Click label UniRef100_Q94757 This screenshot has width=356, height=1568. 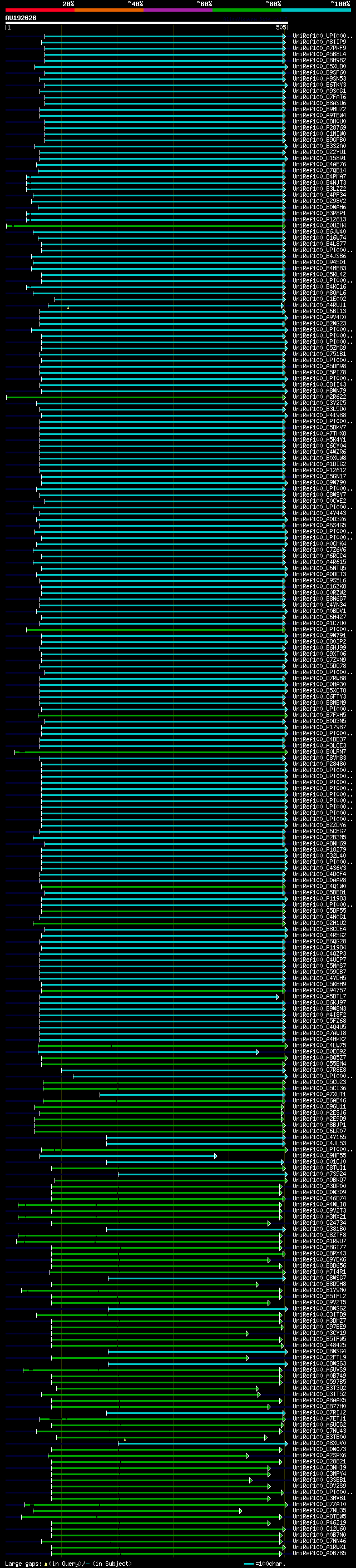[319, 990]
